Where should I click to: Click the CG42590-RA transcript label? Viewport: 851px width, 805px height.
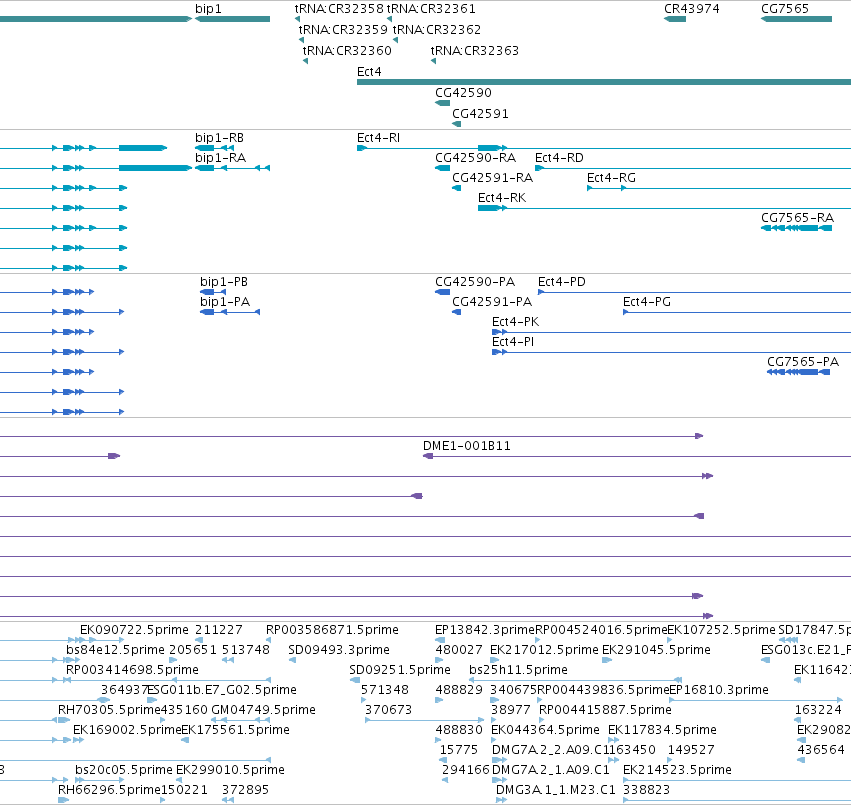point(475,158)
